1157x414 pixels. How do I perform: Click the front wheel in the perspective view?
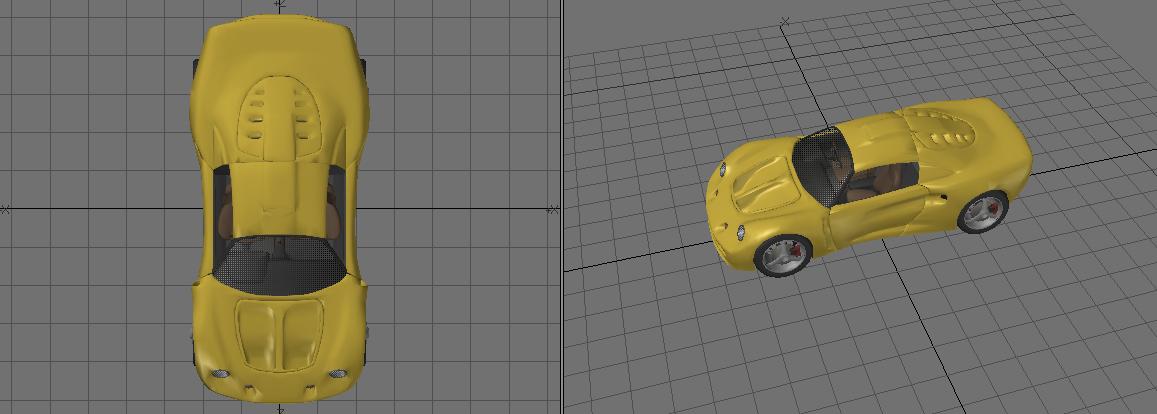click(x=783, y=255)
